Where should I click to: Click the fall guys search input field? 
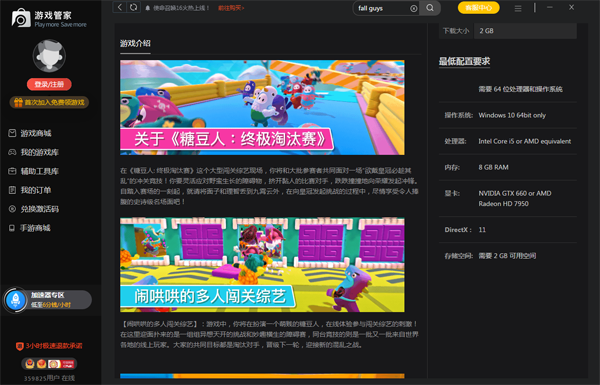click(383, 8)
